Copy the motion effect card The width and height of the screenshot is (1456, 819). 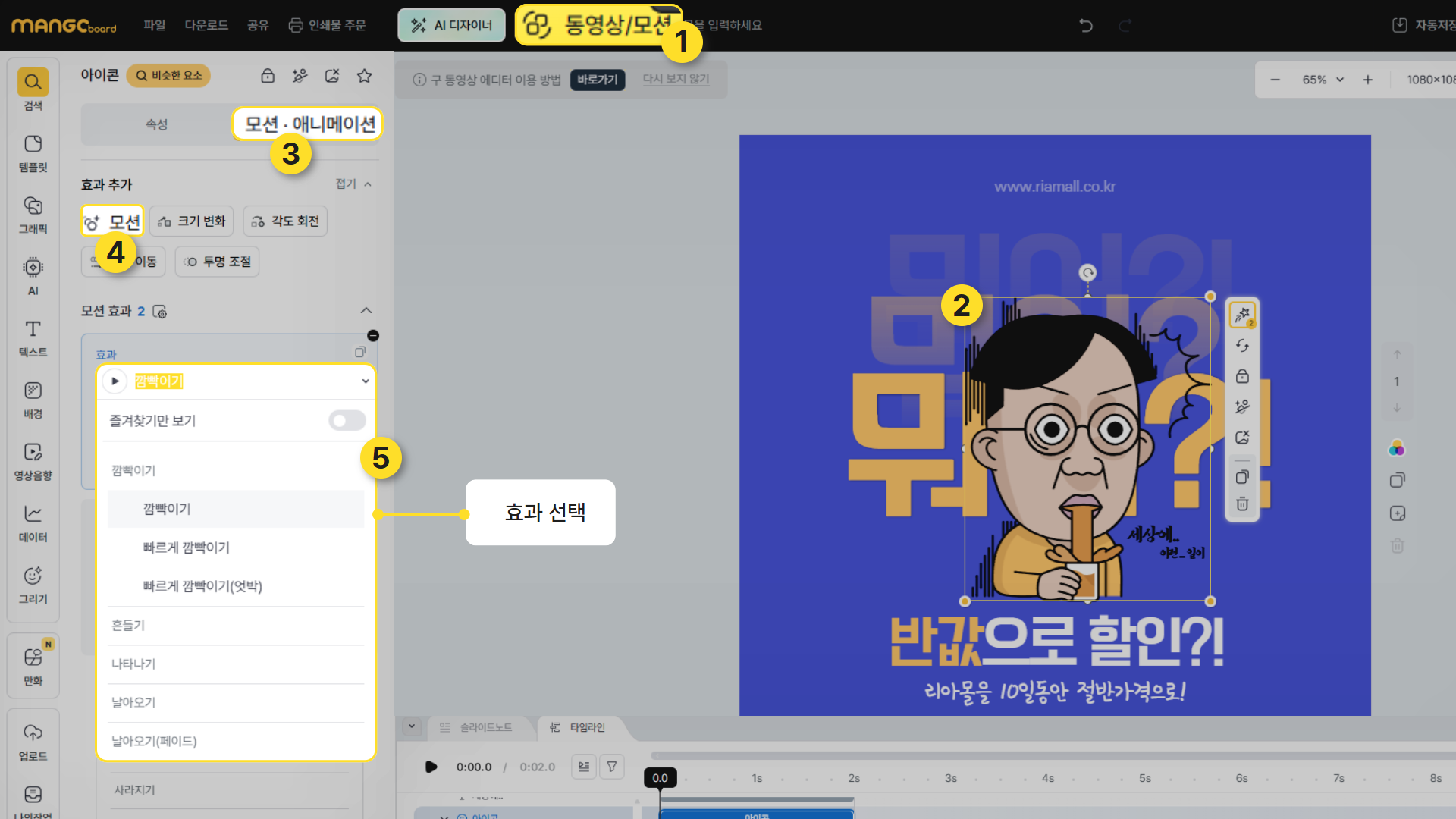coord(360,352)
